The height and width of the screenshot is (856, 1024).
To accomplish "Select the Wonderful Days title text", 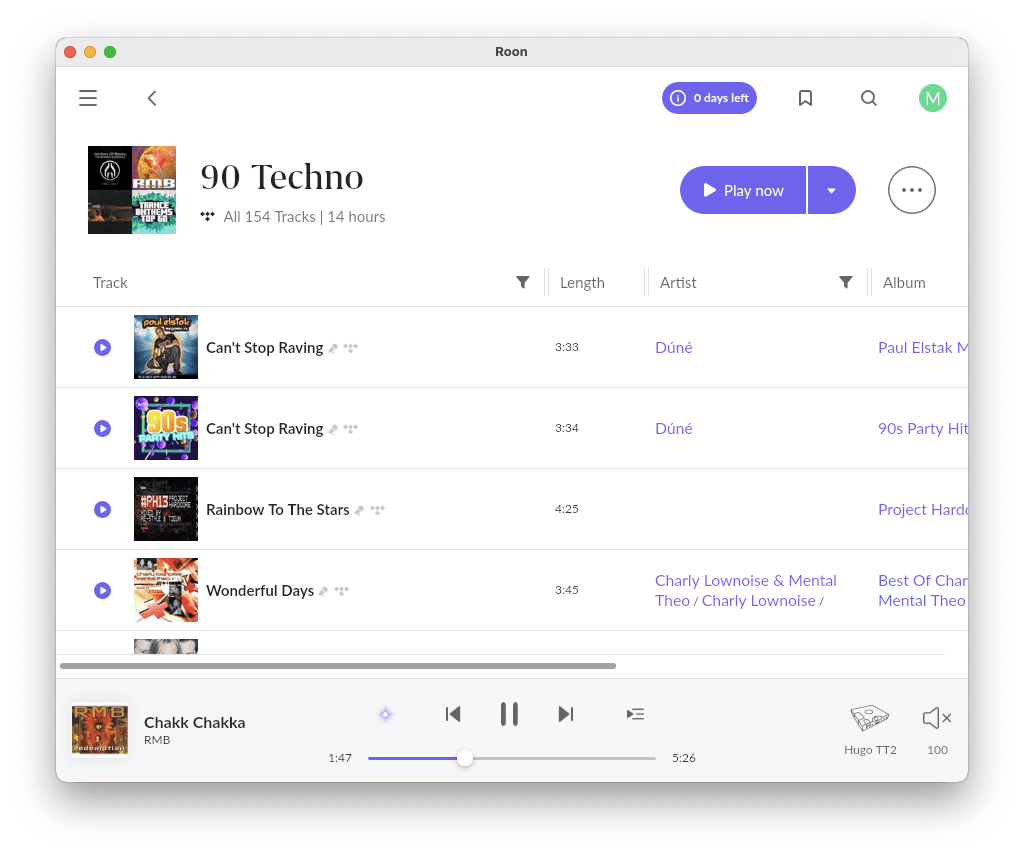I will (260, 590).
